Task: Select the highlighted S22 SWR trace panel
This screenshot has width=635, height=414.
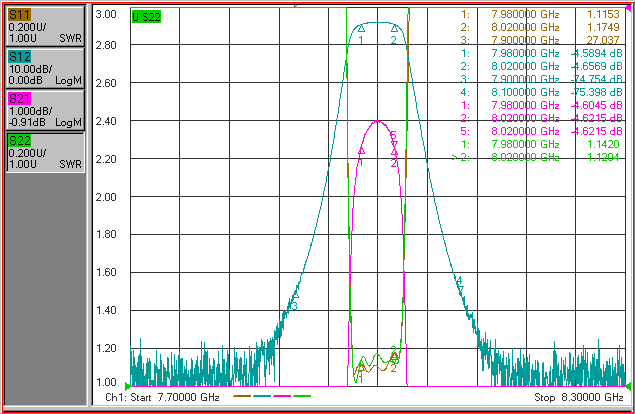Action: tap(45, 153)
